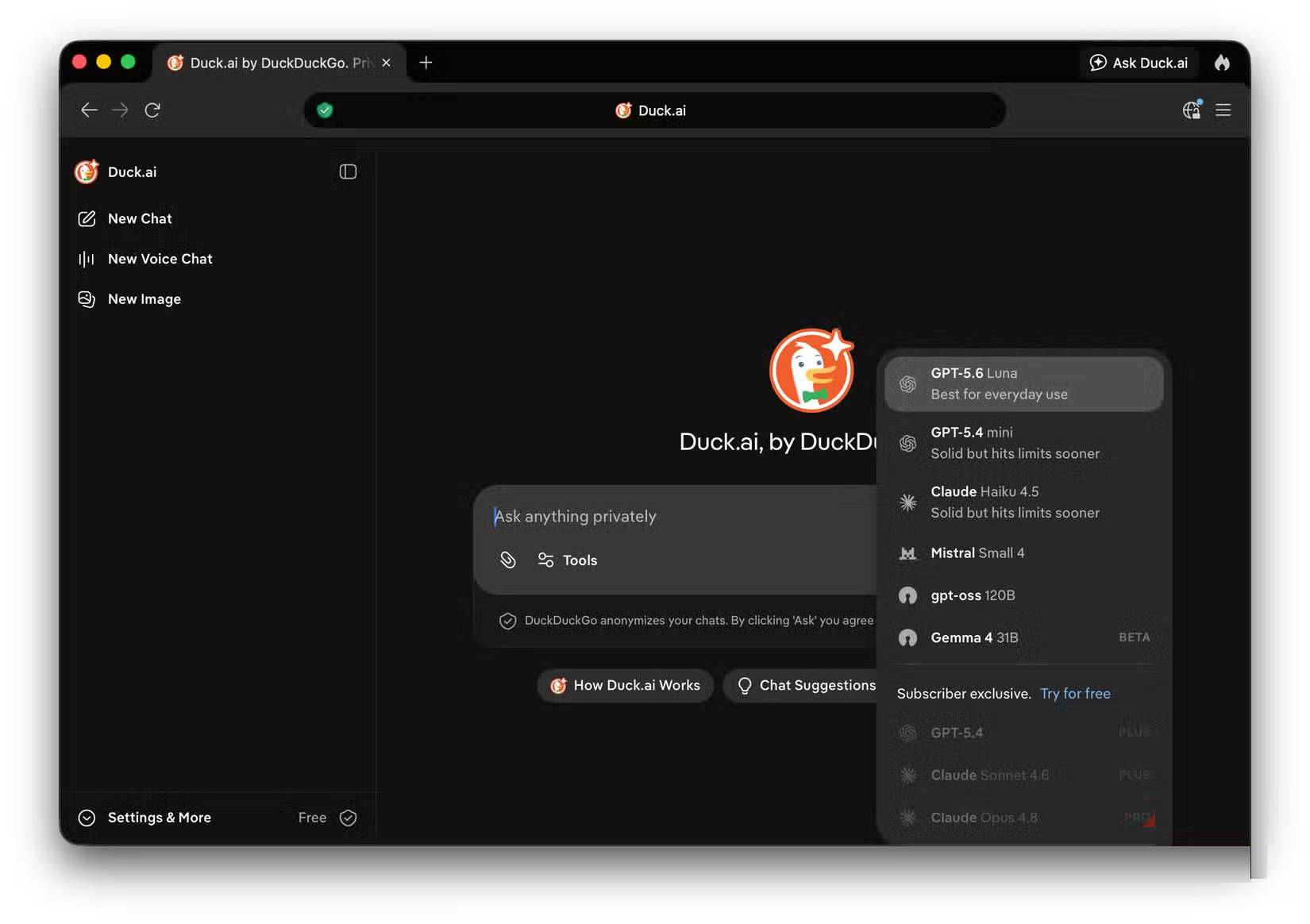Screen dimensions: 1310x924
Task: Click the Try for free link
Action: tap(1075, 694)
